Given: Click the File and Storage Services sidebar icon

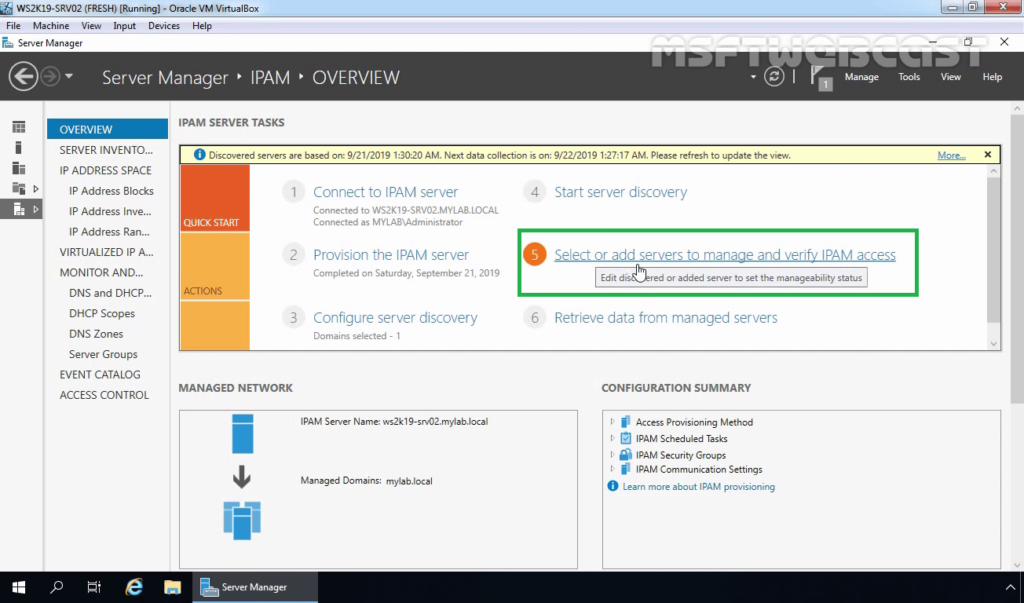Looking at the screenshot, I should click(19, 189).
